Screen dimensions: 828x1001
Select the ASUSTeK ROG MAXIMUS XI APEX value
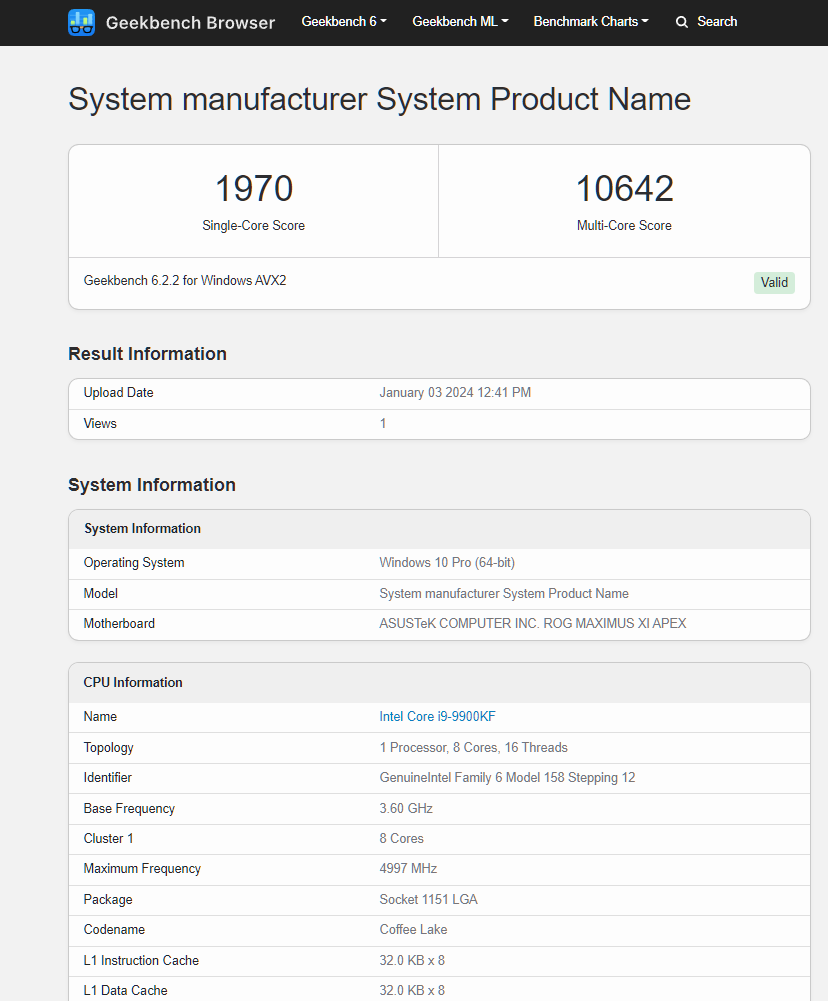[532, 623]
